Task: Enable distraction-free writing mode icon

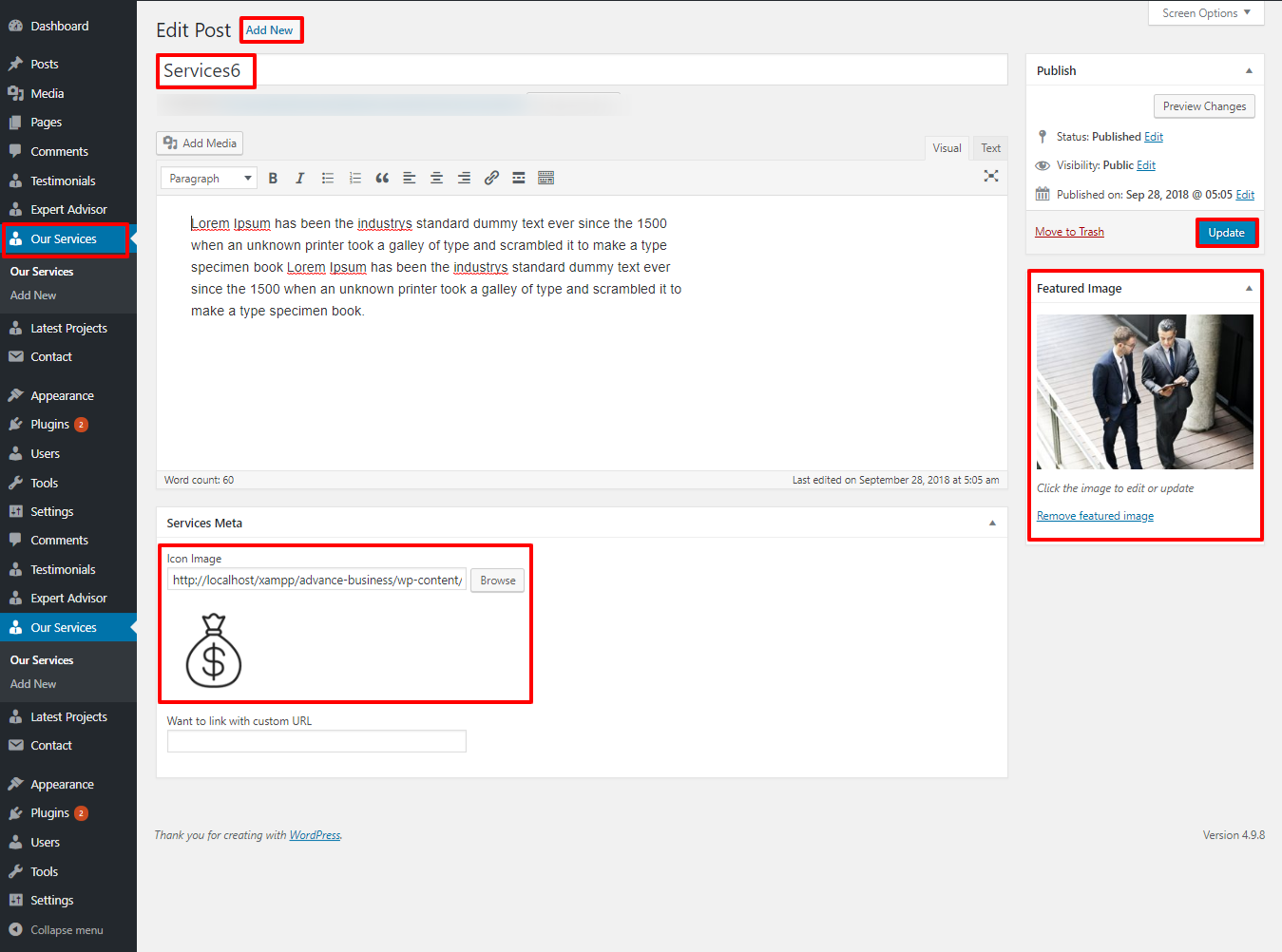Action: [x=991, y=176]
